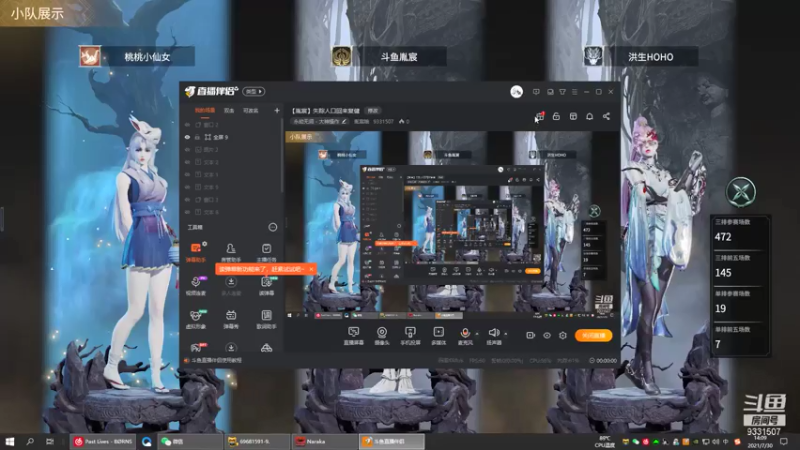
Task: Toggle the lock on 全屏 9 source
Action: tap(197, 137)
